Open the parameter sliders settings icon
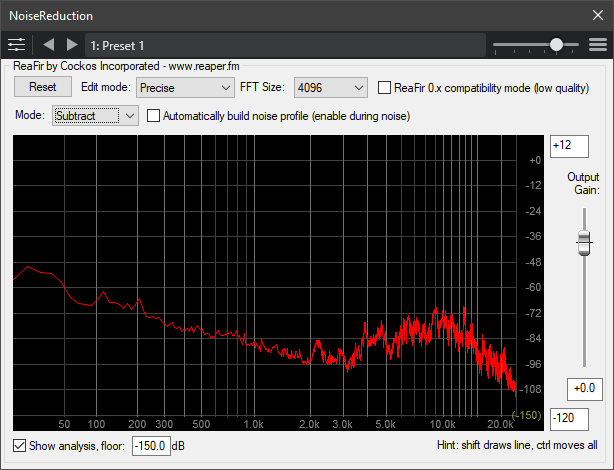The width and height of the screenshot is (614, 470). (16, 45)
